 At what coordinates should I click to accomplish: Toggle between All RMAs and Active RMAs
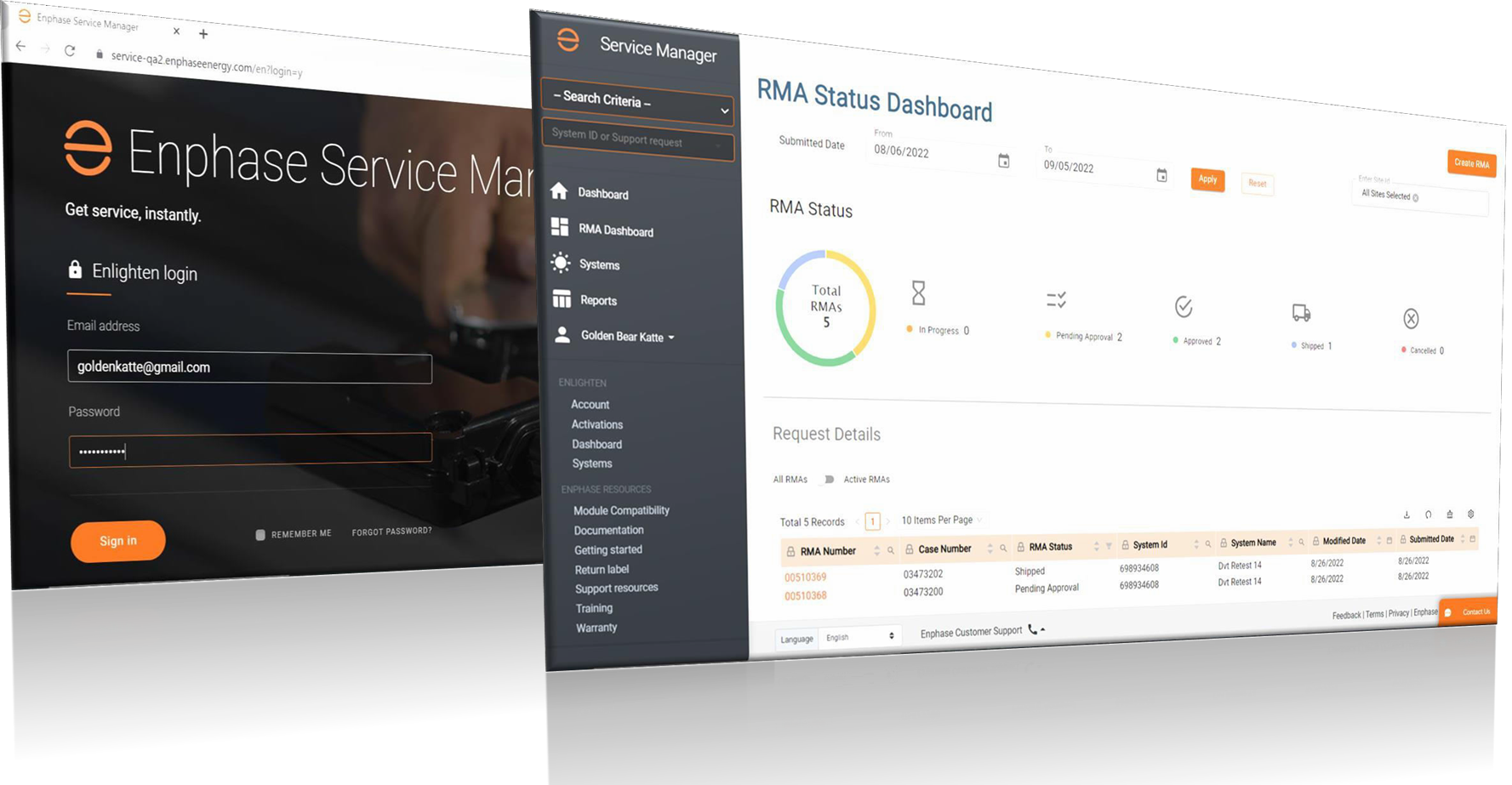coord(827,480)
